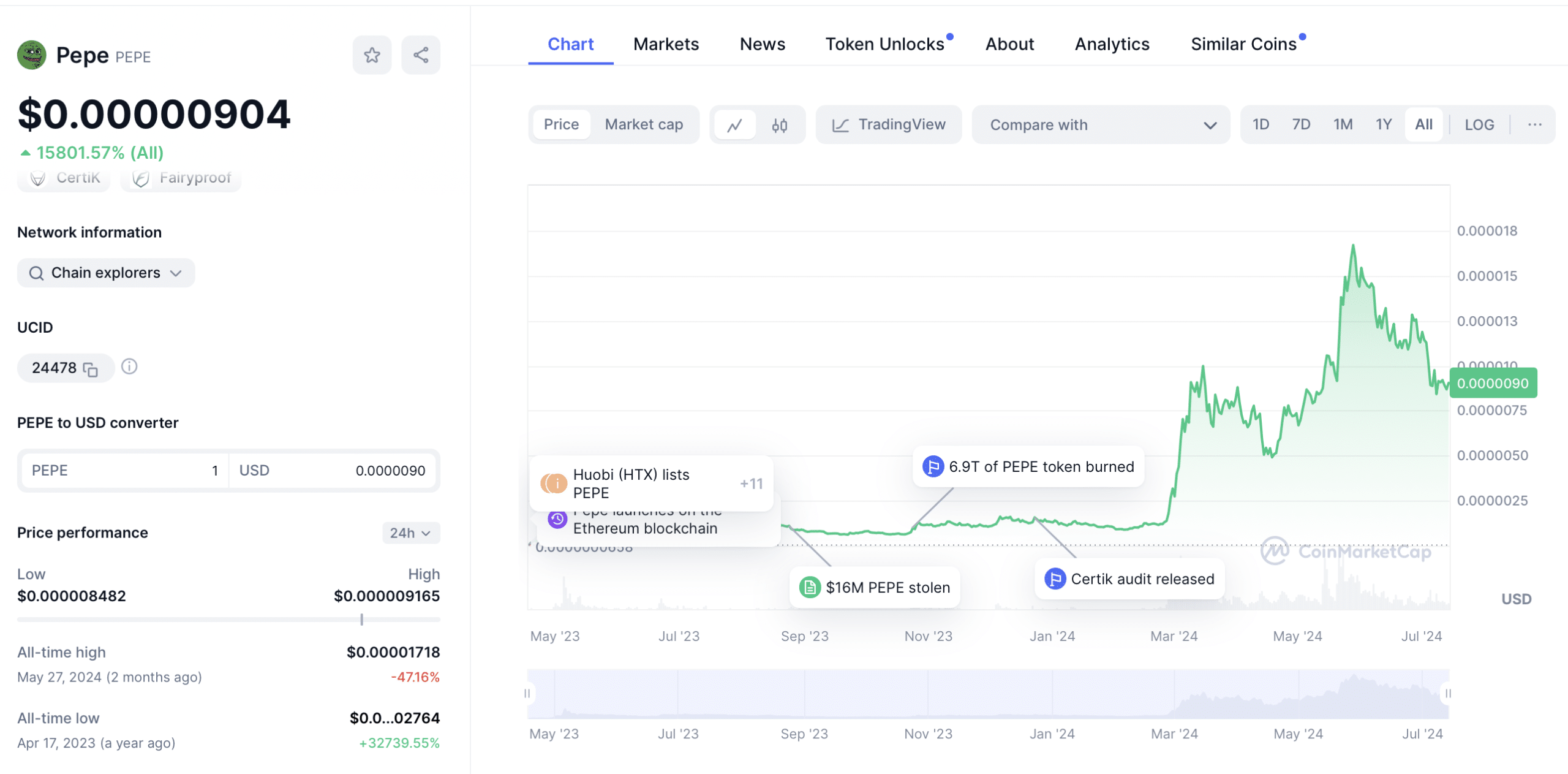Open the 6.9T of PEPE token burned marker
The height and width of the screenshot is (774, 1568).
pos(1028,467)
